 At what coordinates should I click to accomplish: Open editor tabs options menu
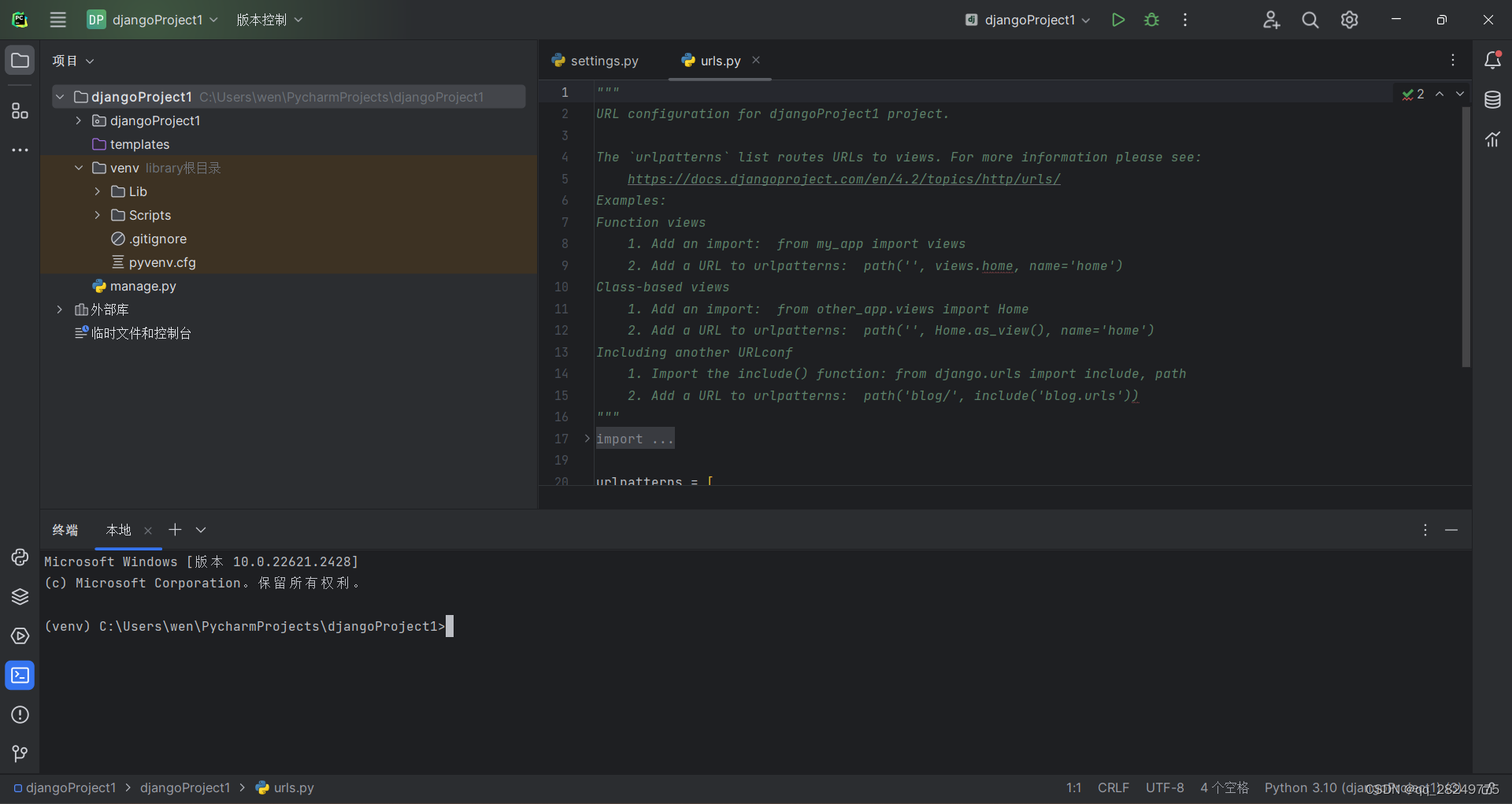[x=1453, y=61]
